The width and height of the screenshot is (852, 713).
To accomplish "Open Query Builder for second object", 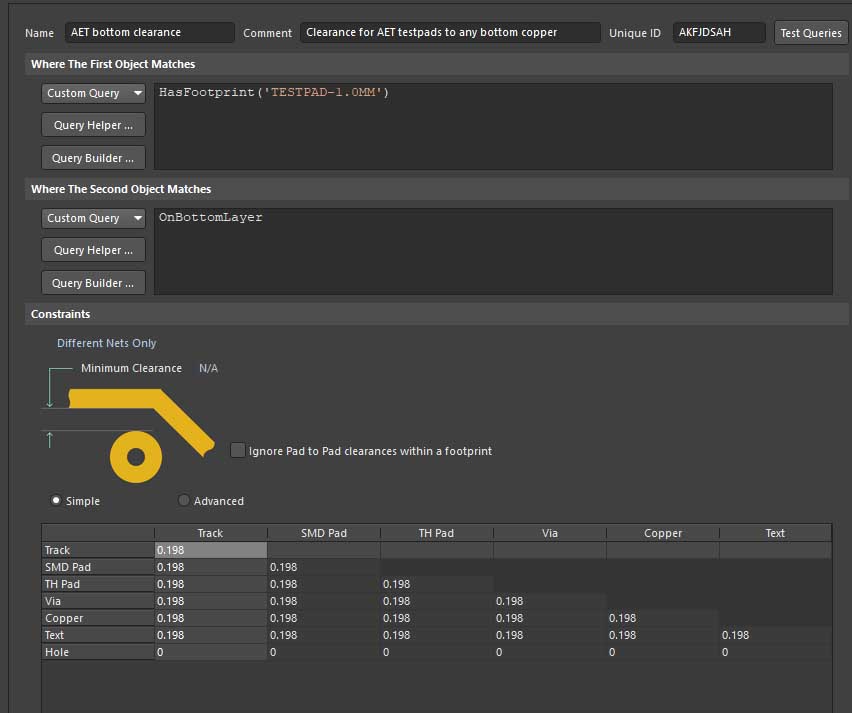I will point(94,283).
